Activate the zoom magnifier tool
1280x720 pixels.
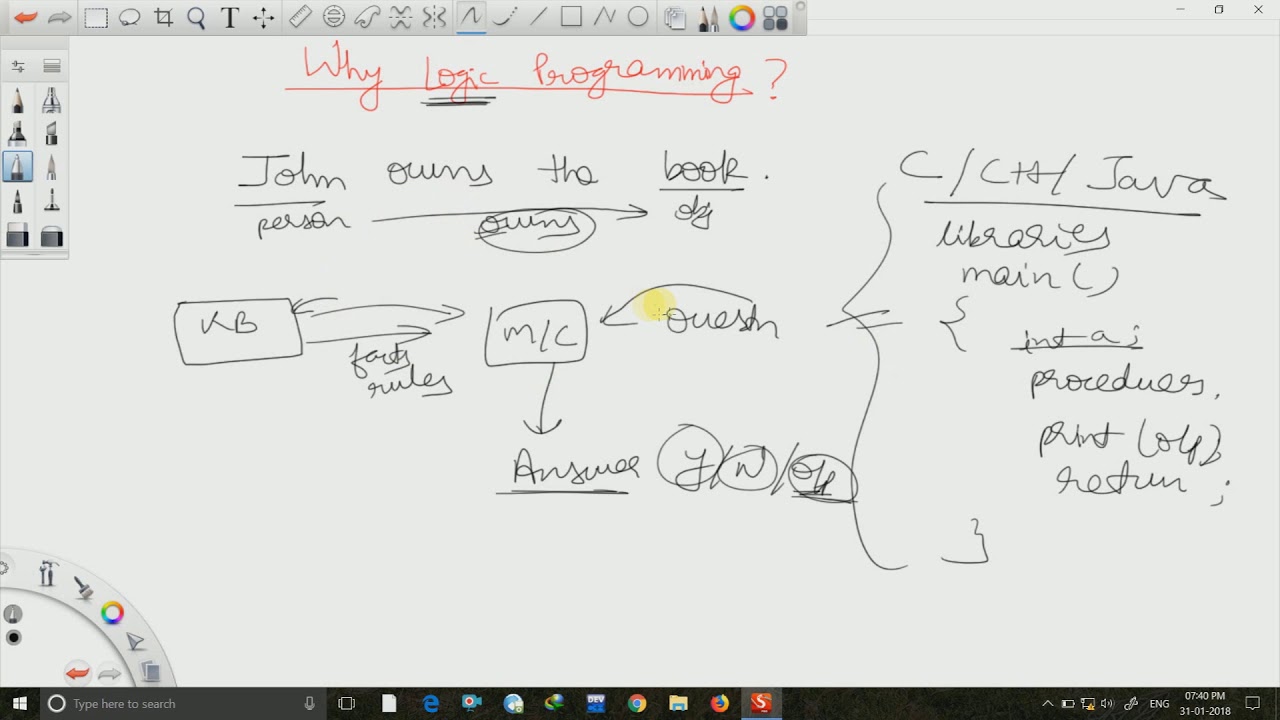196,18
